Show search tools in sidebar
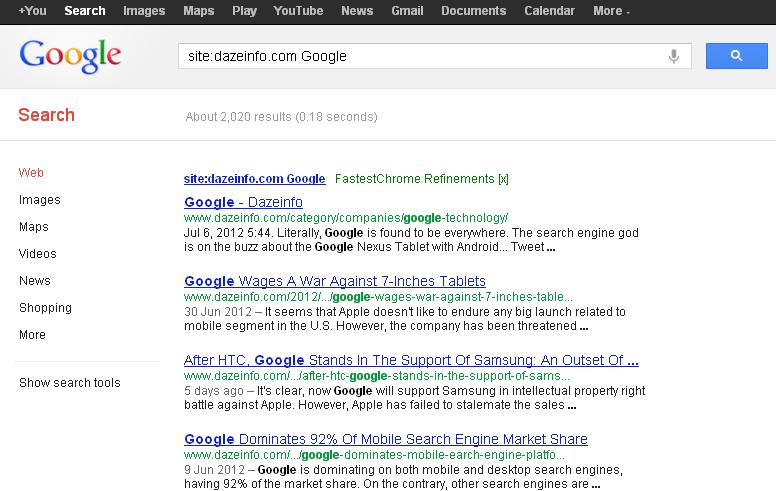776x491 pixels. [70, 383]
